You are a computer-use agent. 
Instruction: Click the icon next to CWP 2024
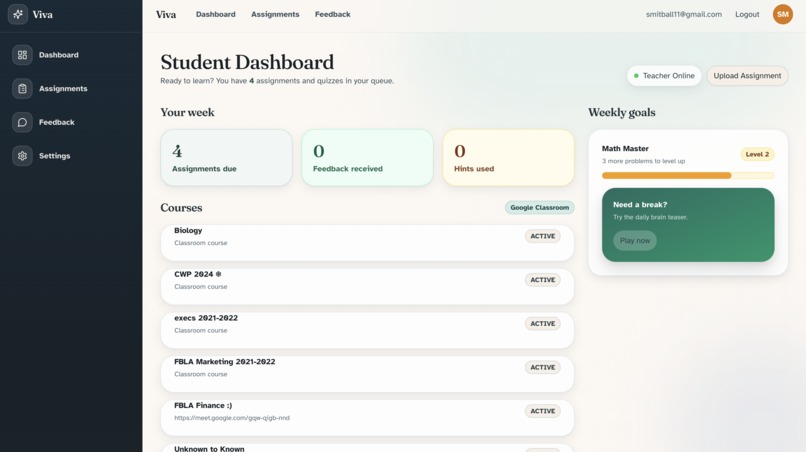tap(218, 274)
